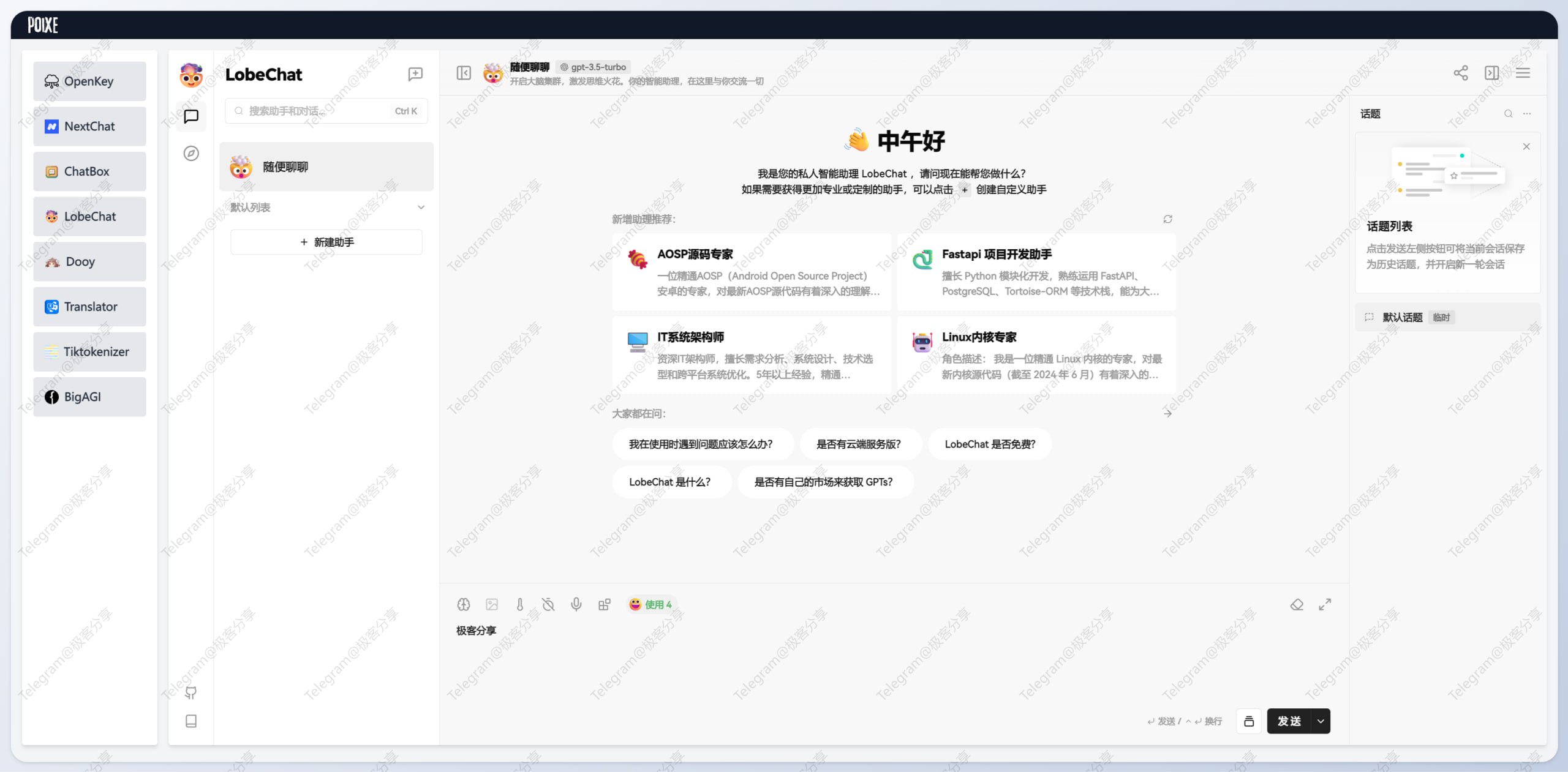Open the chat conversations icon in LobeChat sidebar
The height and width of the screenshot is (772, 1568).
click(x=191, y=116)
